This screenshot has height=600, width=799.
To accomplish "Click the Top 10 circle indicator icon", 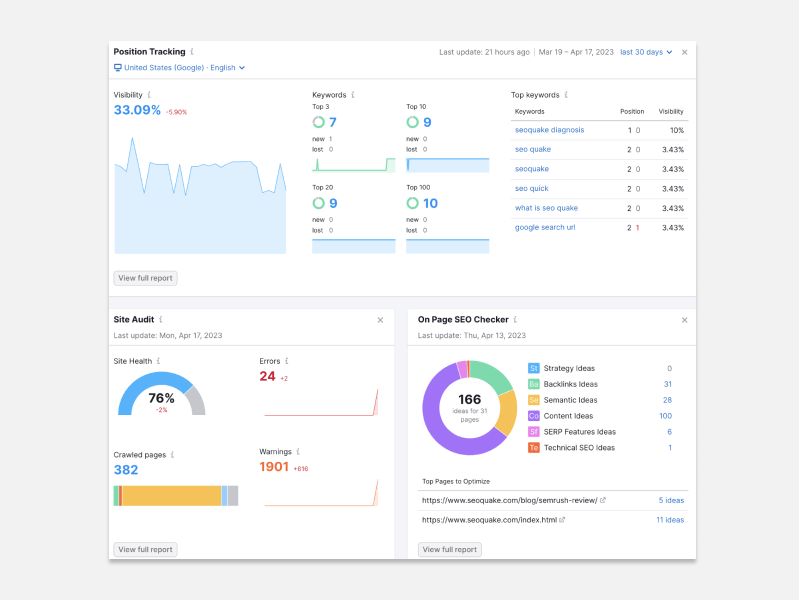I will click(412, 122).
